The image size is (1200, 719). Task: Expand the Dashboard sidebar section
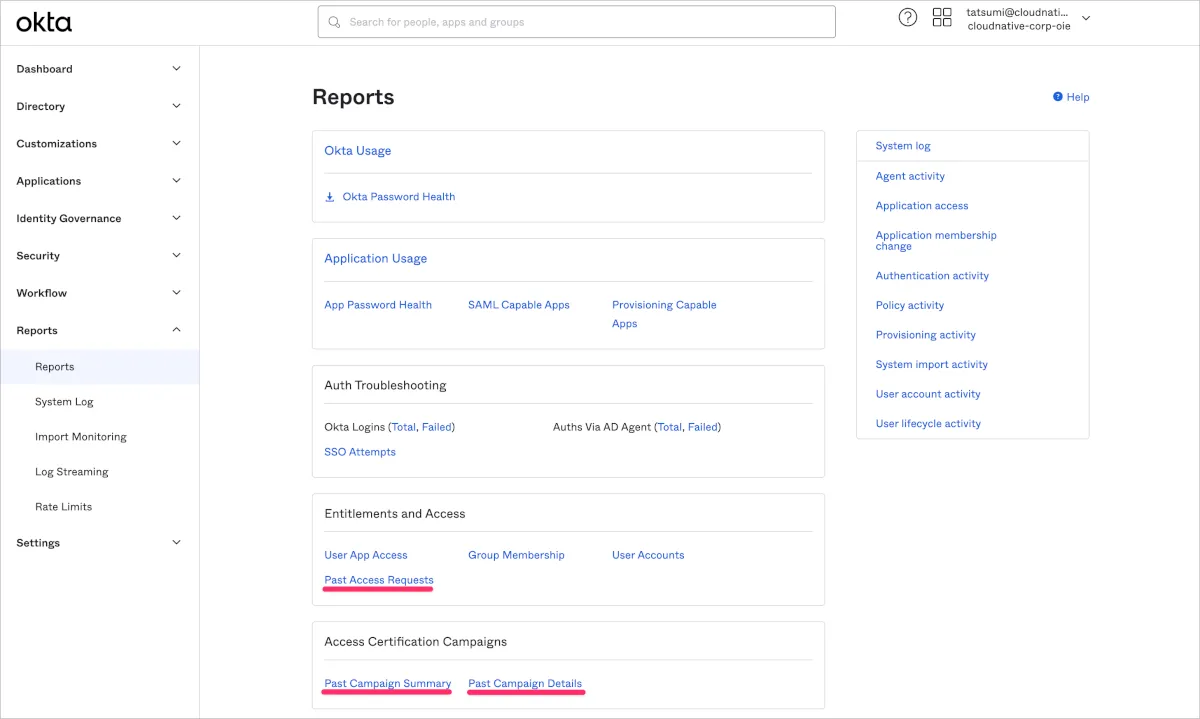tap(177, 69)
